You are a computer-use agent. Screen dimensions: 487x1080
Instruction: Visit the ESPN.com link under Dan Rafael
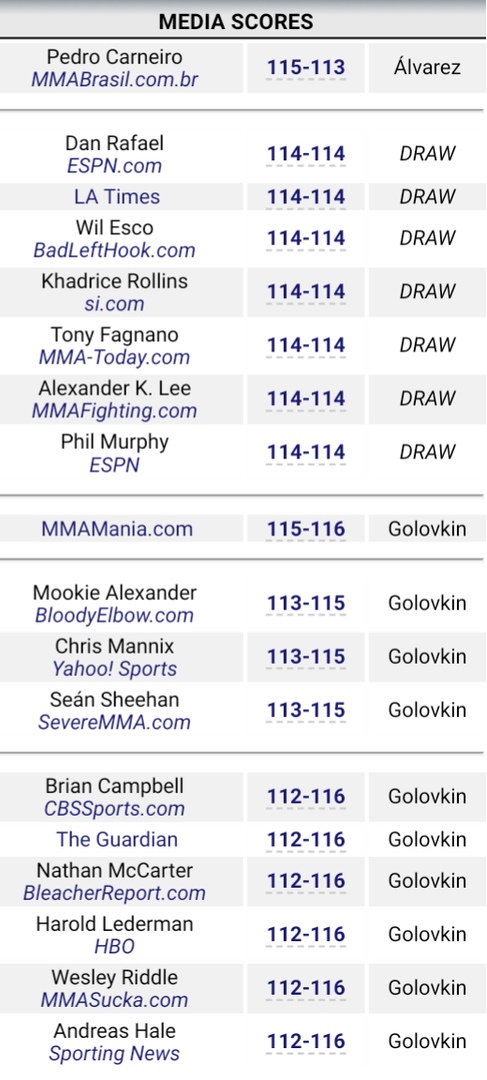[114, 165]
